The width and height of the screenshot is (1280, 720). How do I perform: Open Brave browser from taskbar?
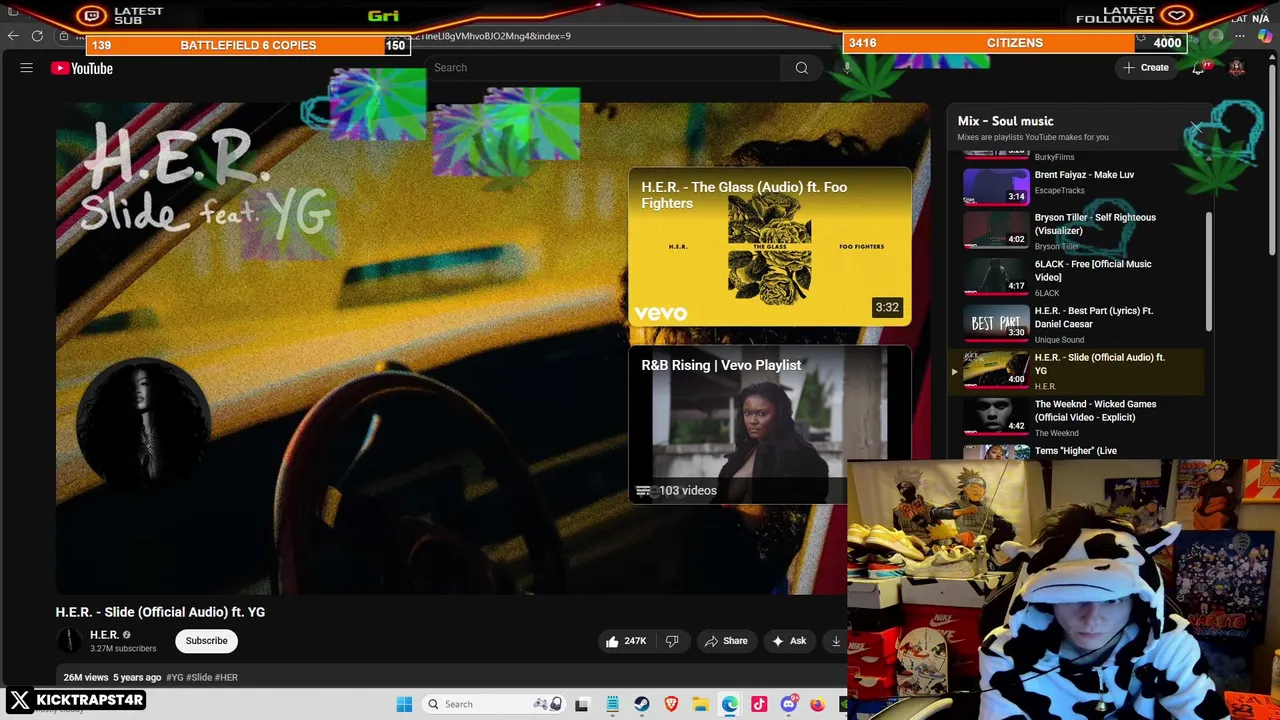coord(671,704)
